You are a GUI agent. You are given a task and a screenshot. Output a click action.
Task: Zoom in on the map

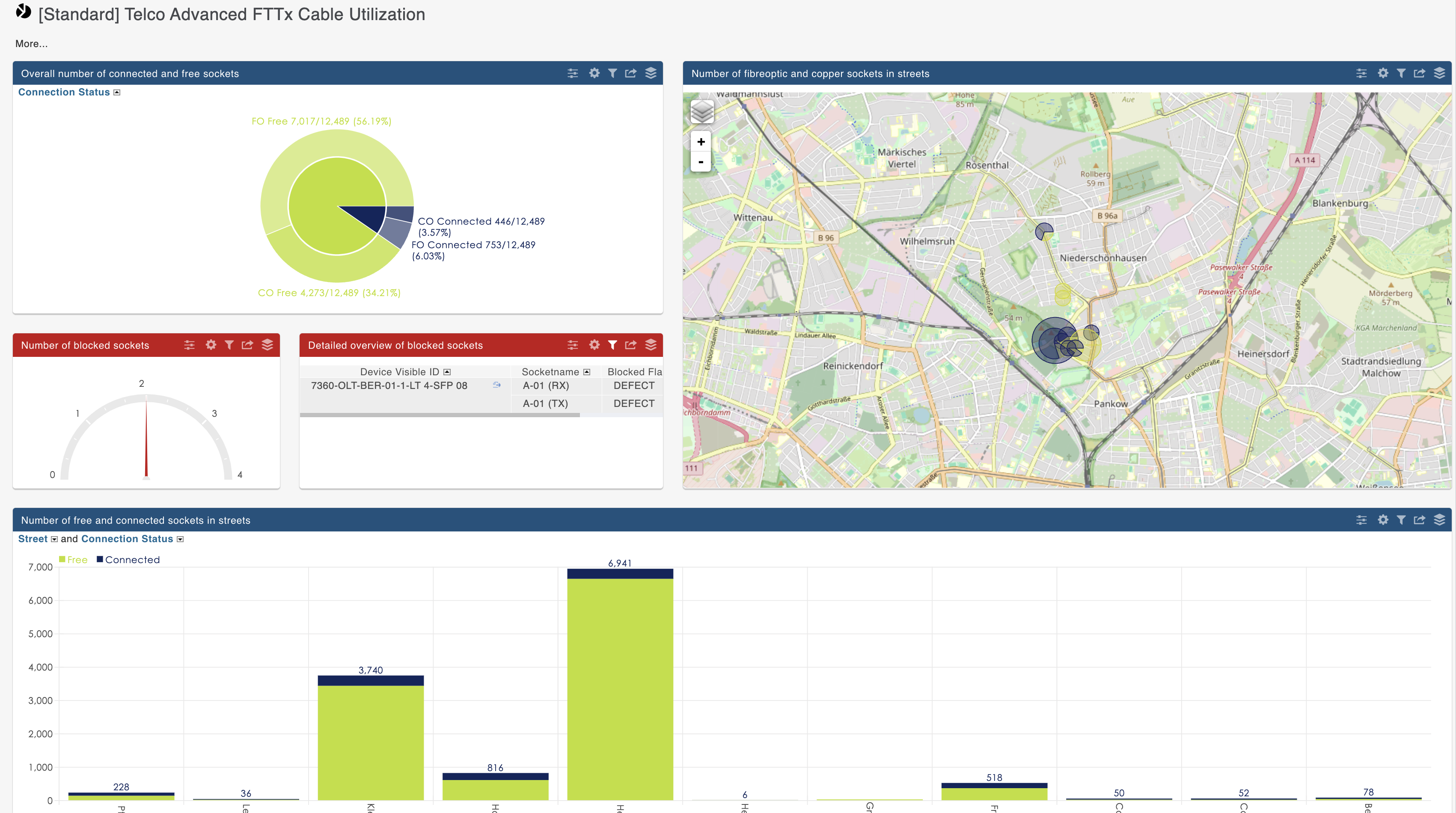[x=701, y=142]
